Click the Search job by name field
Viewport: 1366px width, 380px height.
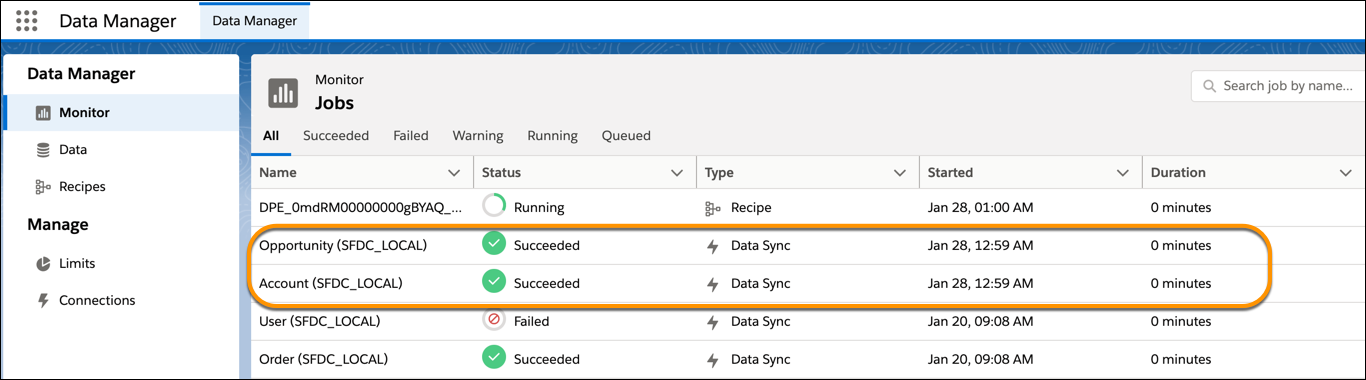pos(1279,86)
